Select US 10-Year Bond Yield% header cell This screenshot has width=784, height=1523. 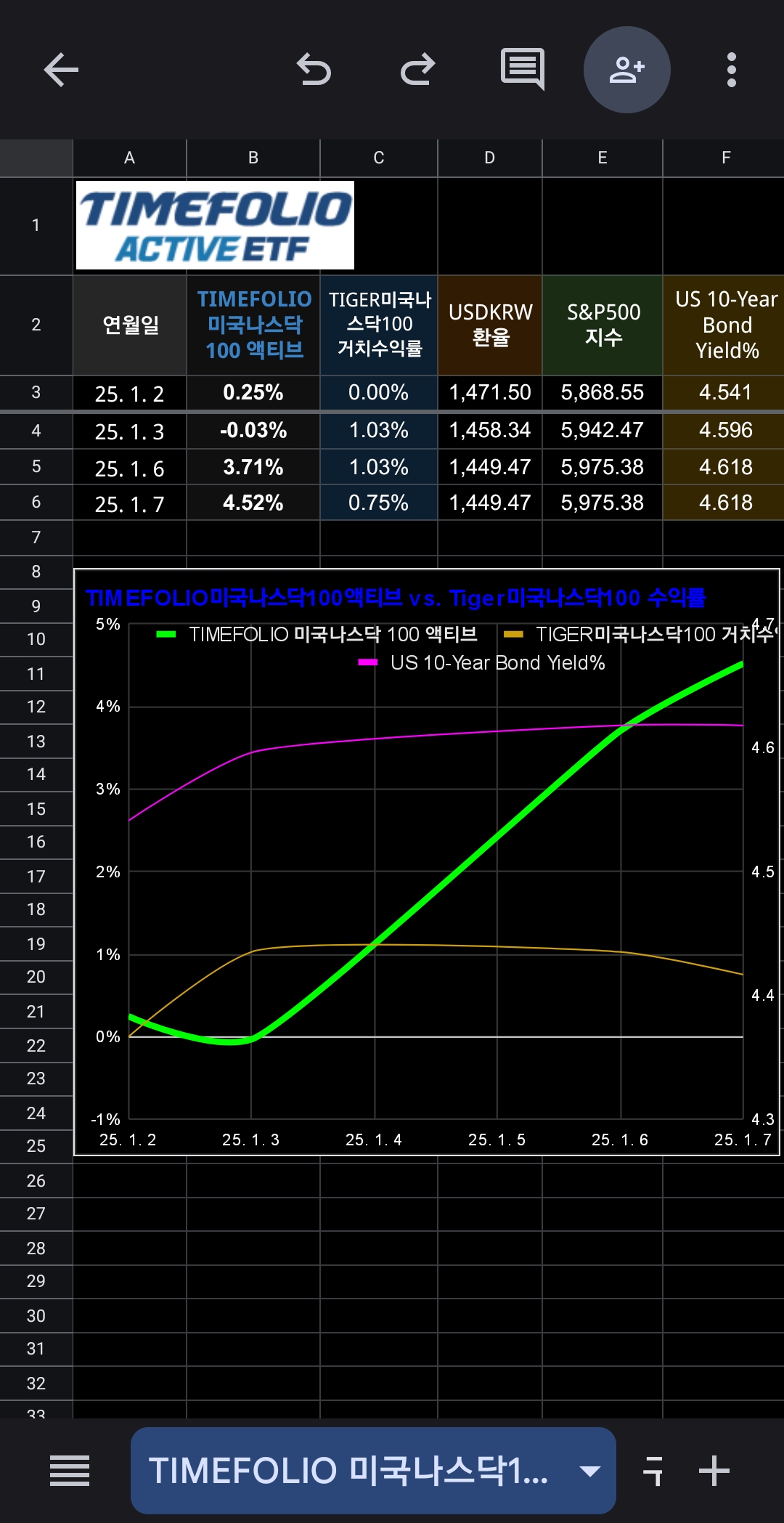click(724, 325)
